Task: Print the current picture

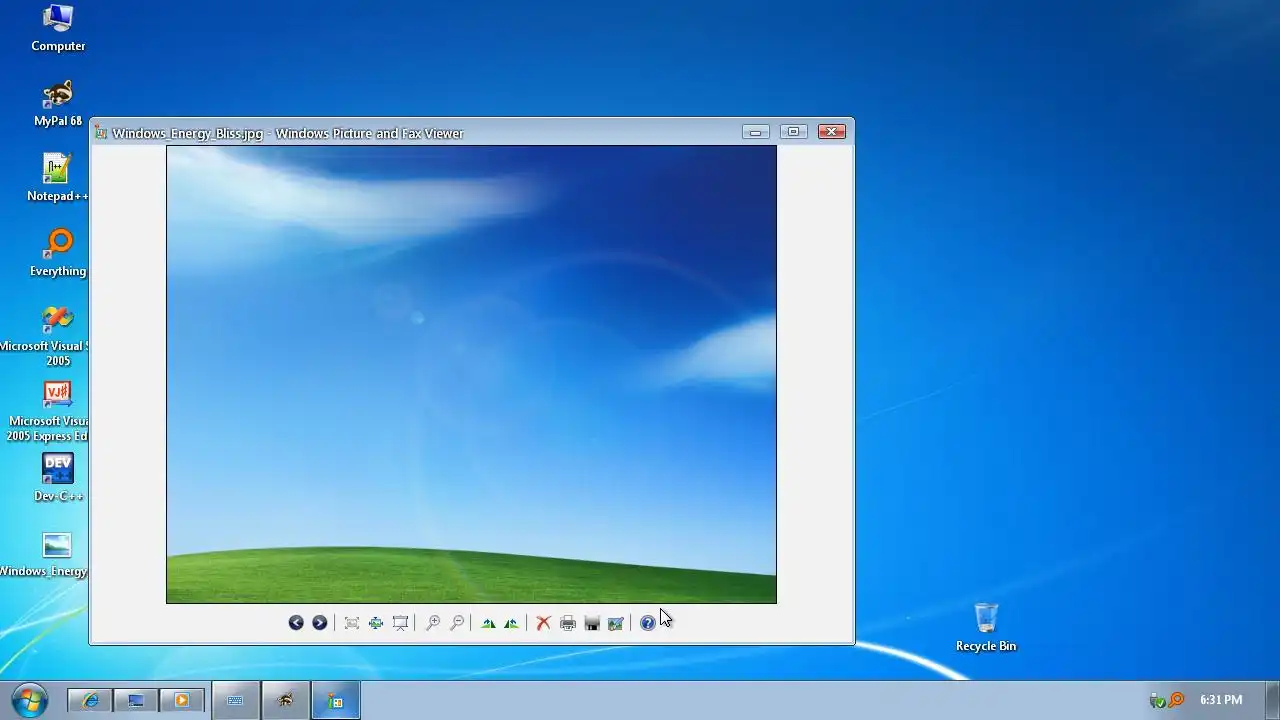Action: [568, 623]
